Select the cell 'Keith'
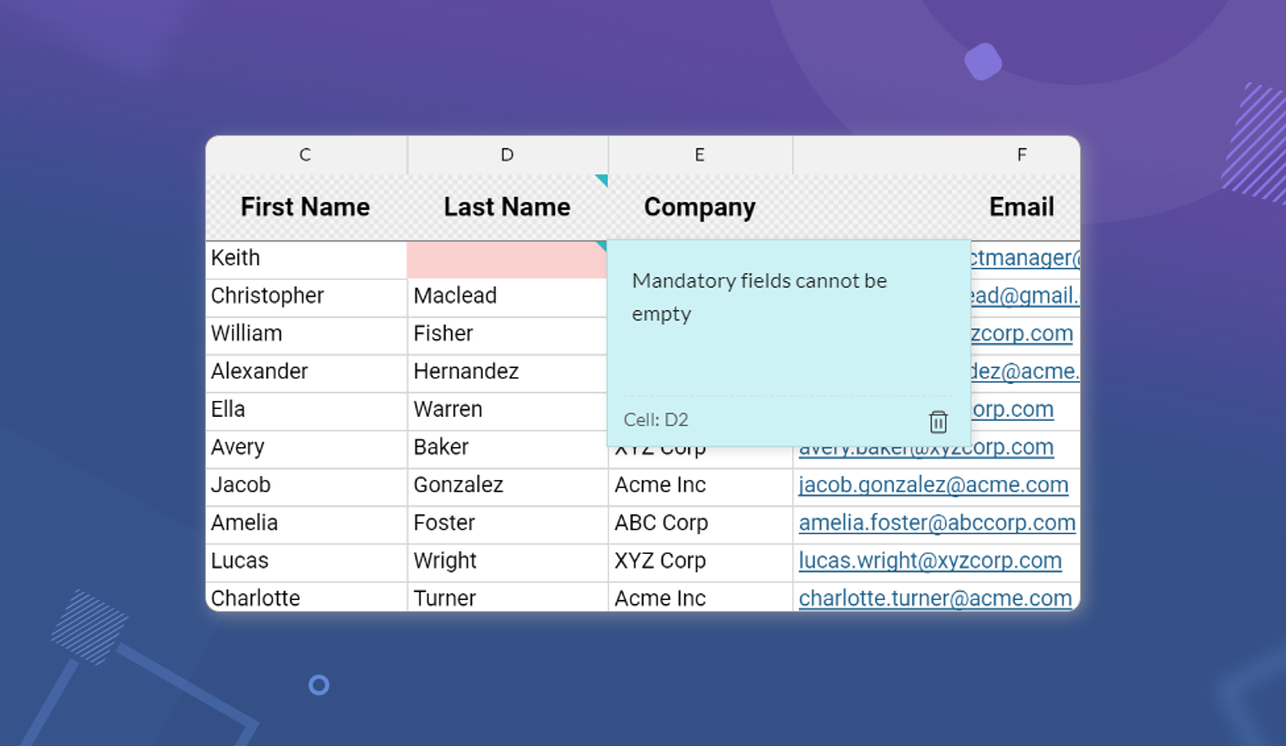 pyautogui.click(x=306, y=259)
